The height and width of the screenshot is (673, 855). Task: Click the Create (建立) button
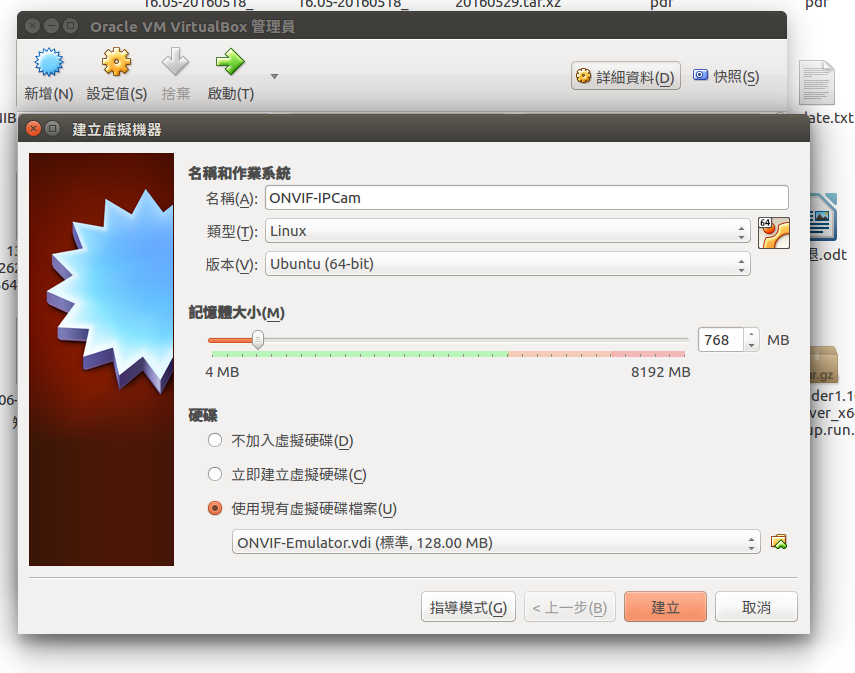(665, 607)
